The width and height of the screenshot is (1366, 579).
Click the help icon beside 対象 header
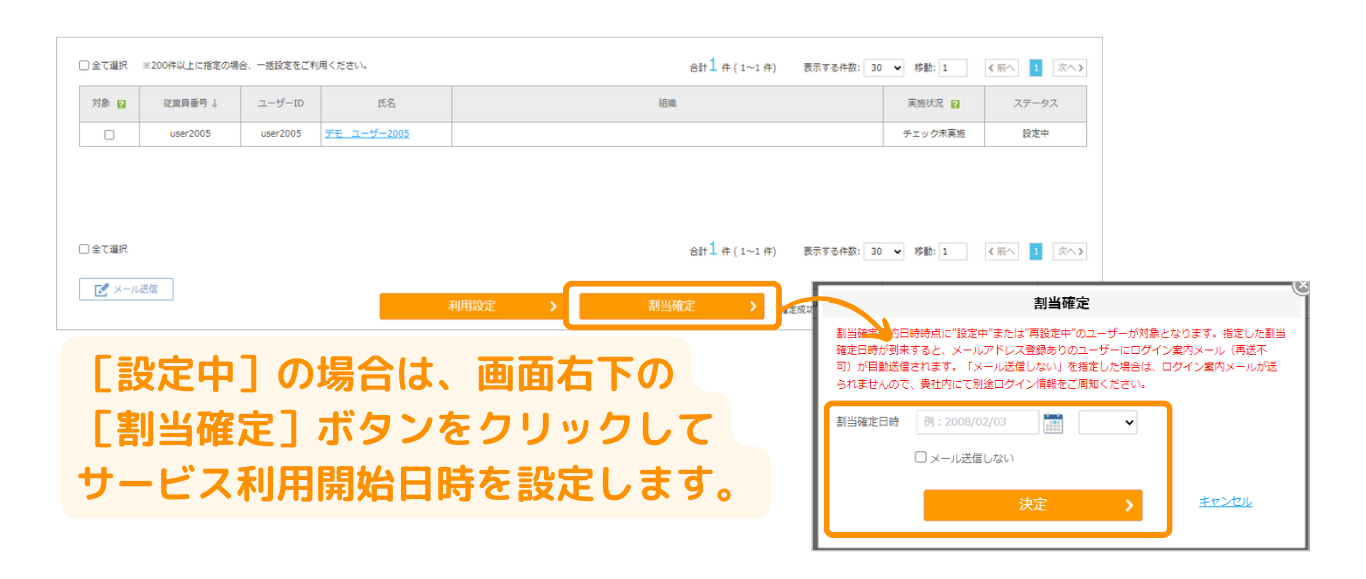click(x=121, y=104)
